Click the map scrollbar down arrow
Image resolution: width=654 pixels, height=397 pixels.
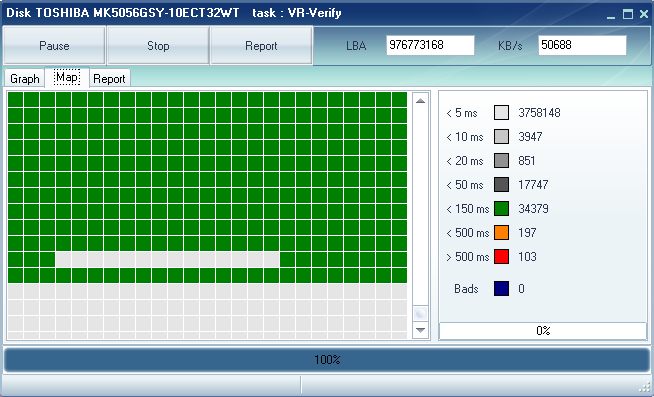(420, 330)
